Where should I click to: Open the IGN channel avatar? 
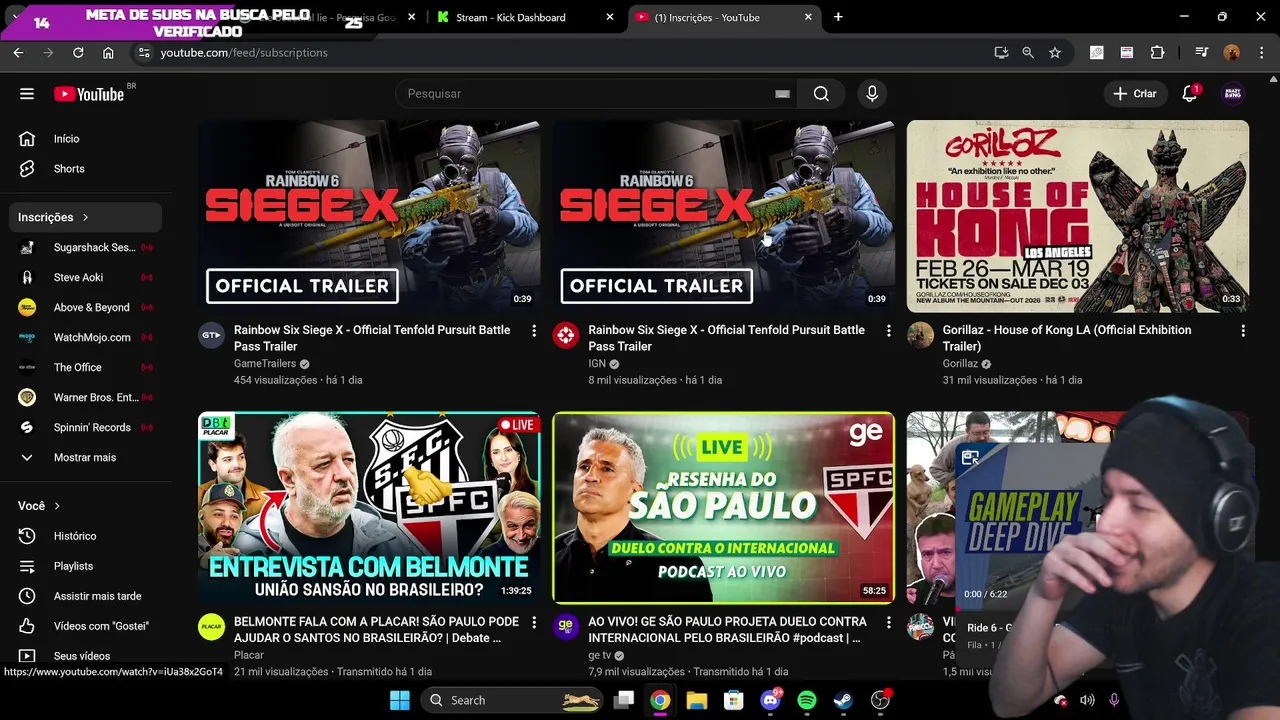click(x=566, y=335)
